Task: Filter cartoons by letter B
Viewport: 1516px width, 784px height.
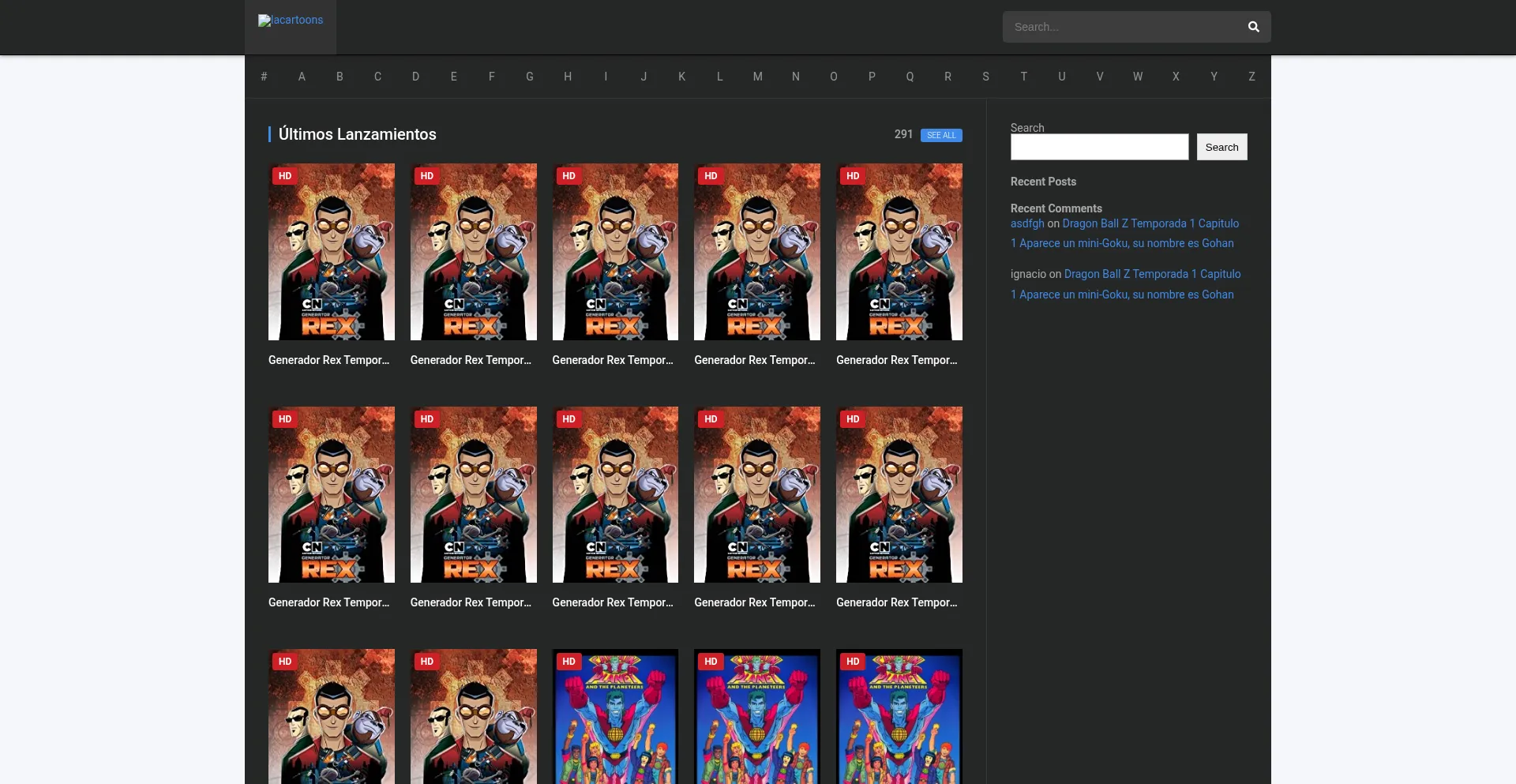Action: pyautogui.click(x=340, y=77)
